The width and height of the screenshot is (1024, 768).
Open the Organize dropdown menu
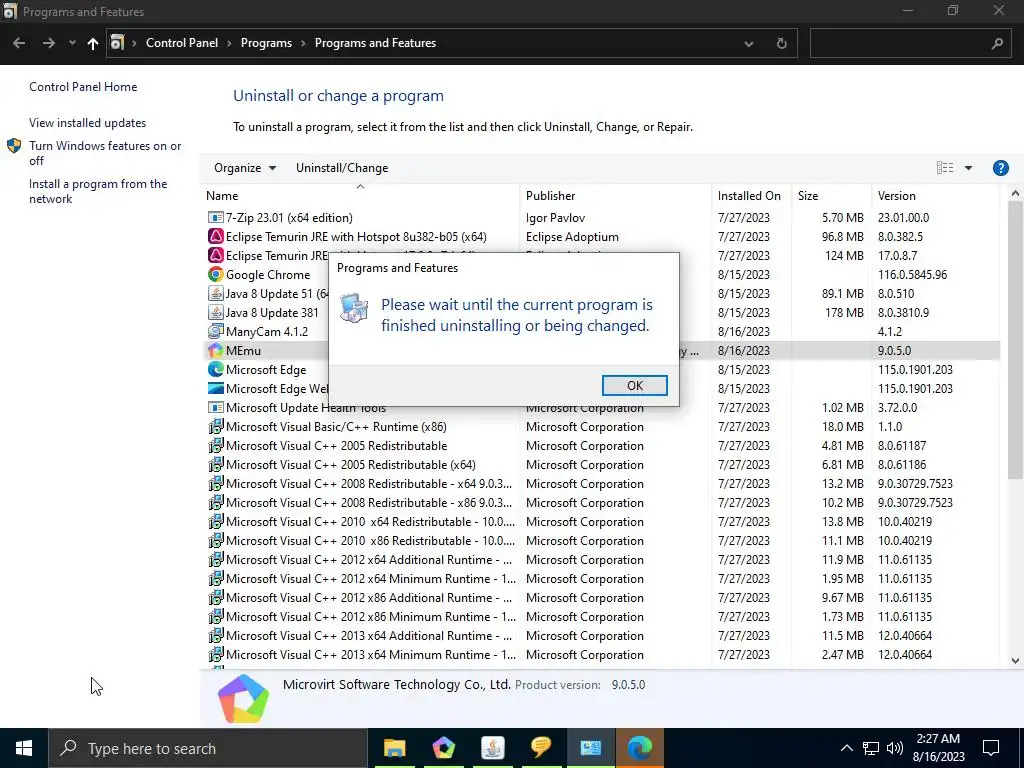[245, 168]
